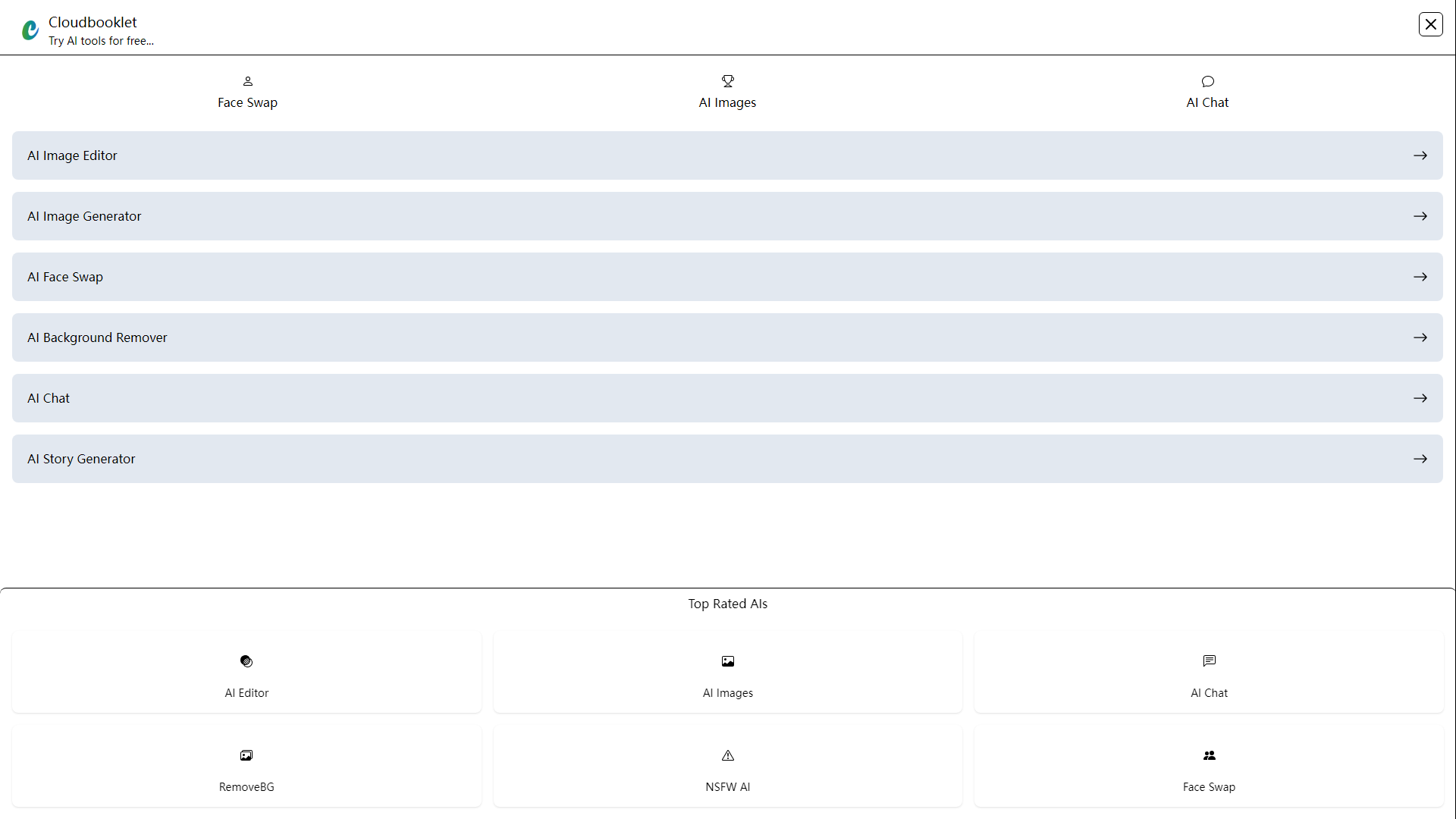Click the arrow on AI Background Remover row

(1420, 337)
